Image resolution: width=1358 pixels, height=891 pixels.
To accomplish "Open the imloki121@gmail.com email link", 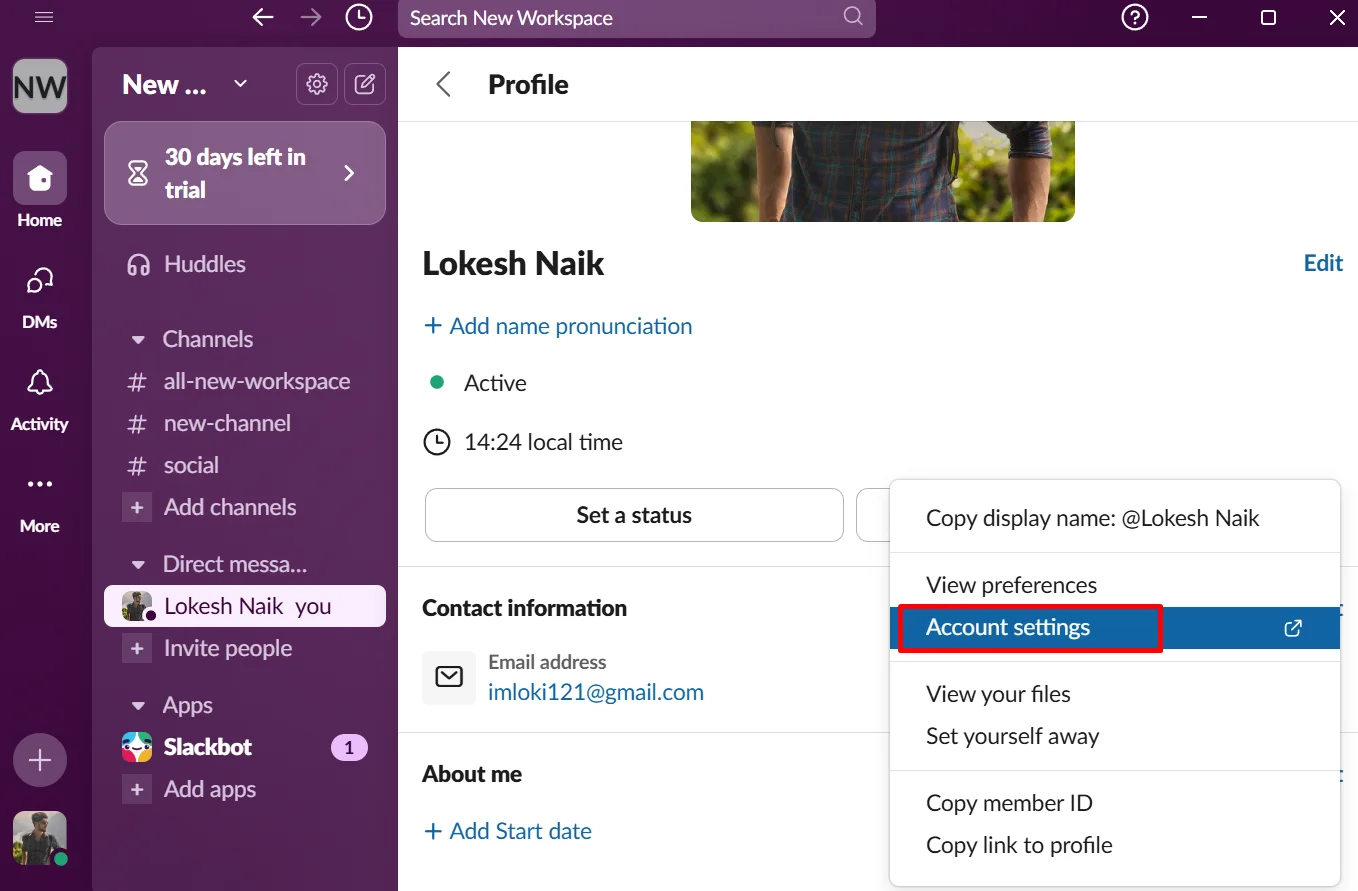I will (596, 692).
